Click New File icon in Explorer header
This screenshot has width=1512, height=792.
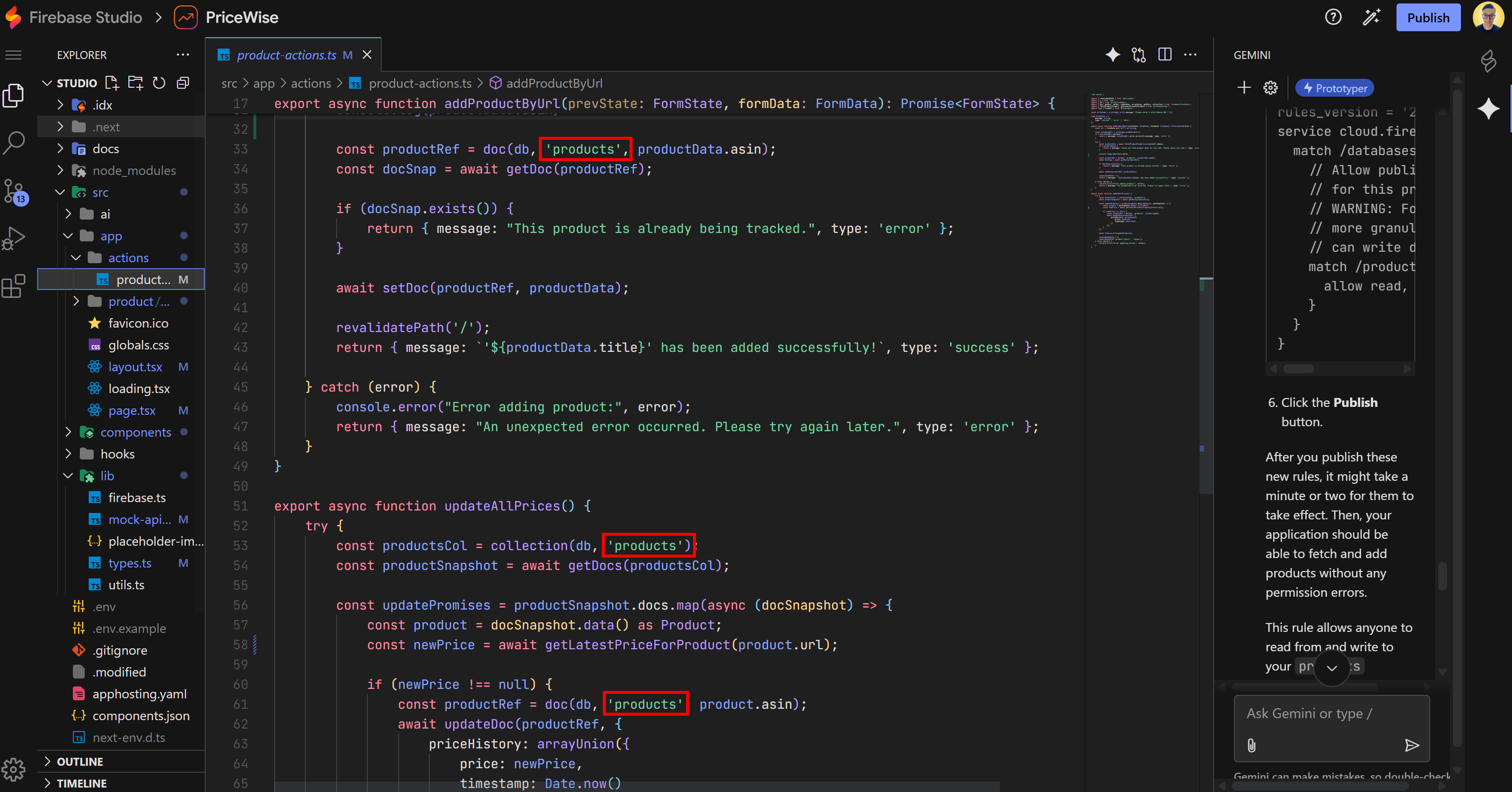112,83
